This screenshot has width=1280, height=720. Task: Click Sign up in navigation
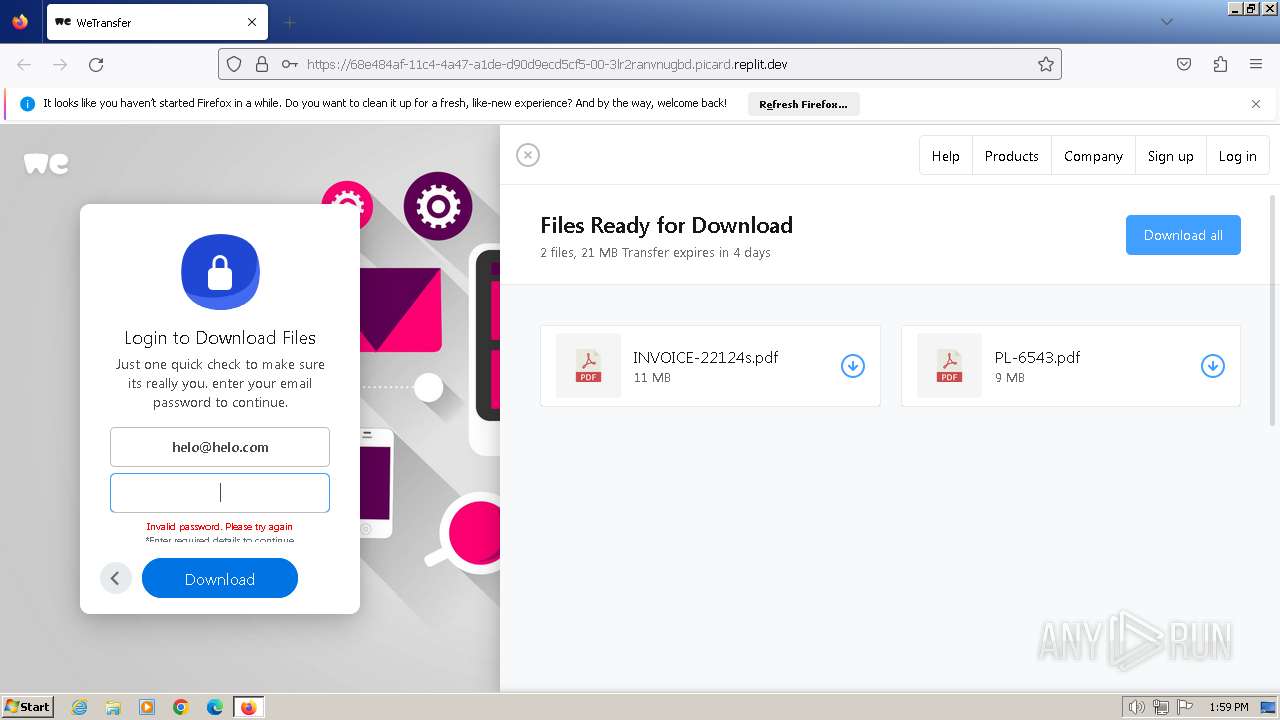pyautogui.click(x=1171, y=156)
